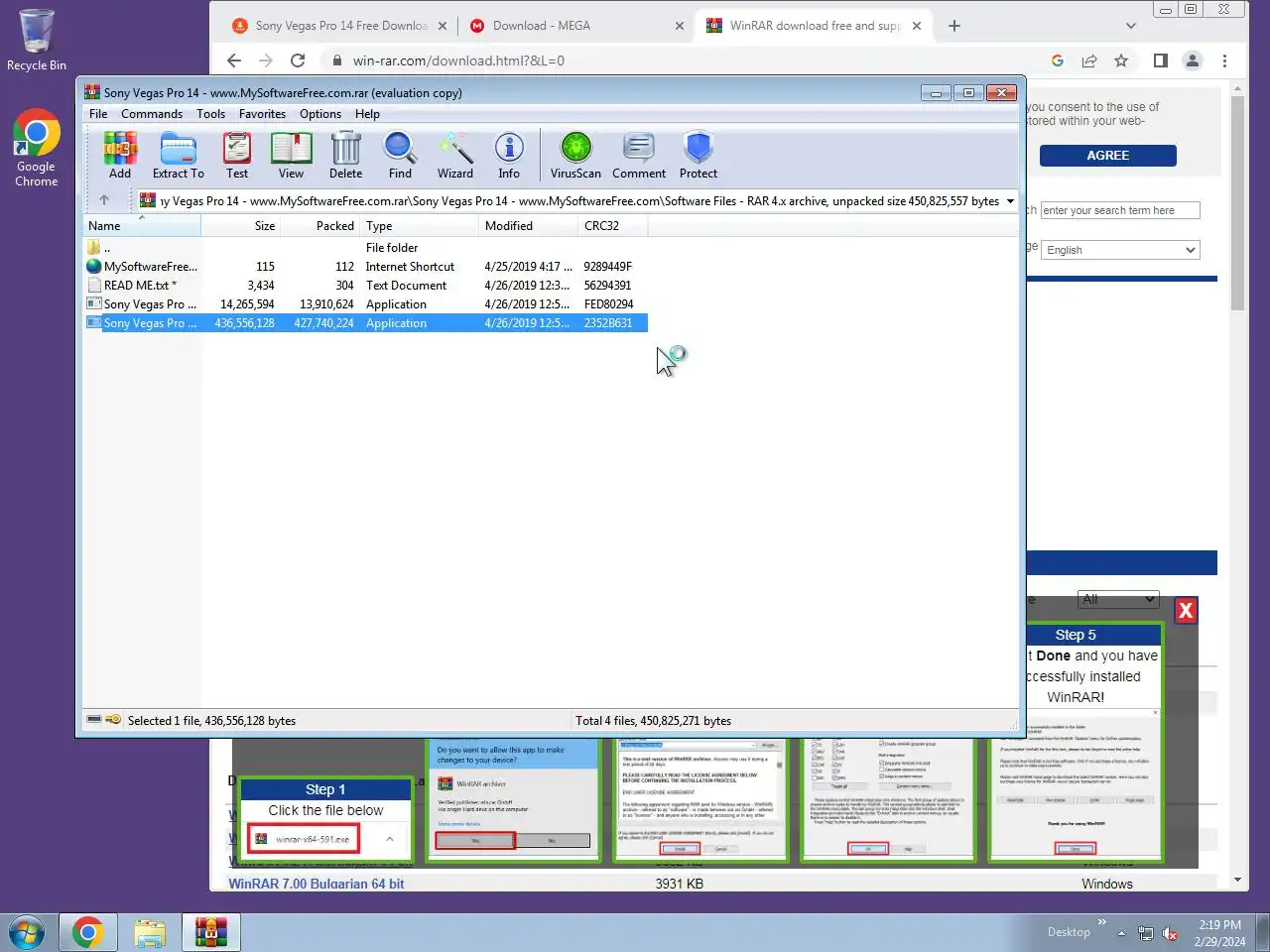Select the parent folder '..' row

(x=365, y=248)
